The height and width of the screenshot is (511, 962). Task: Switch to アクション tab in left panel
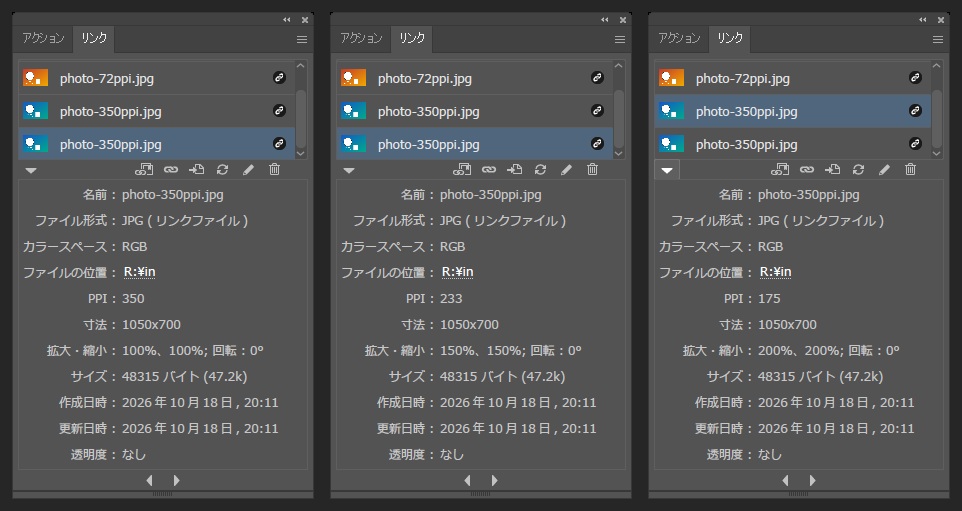click(43, 38)
